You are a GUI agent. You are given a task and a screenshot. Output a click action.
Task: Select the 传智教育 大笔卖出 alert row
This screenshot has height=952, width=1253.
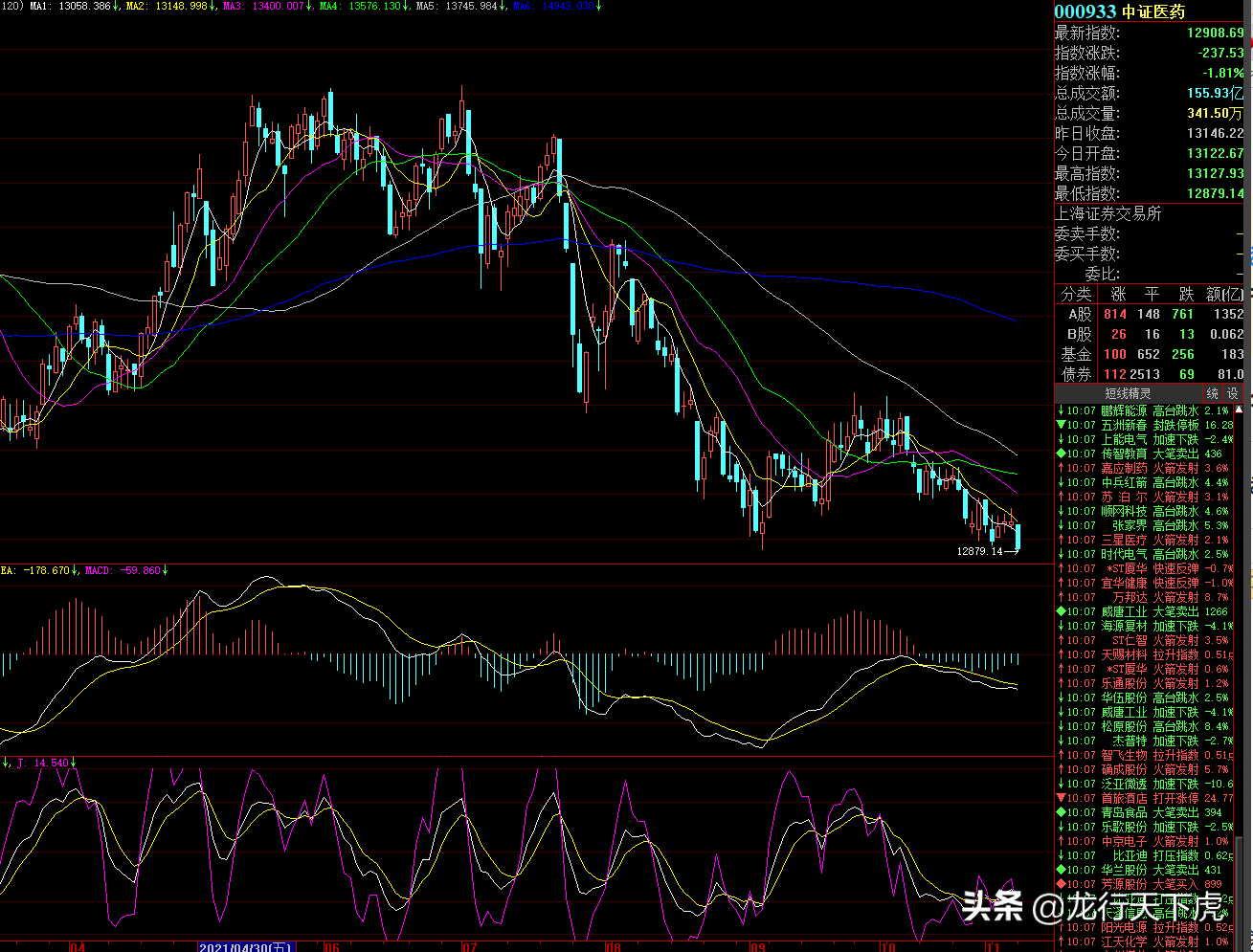1145,454
